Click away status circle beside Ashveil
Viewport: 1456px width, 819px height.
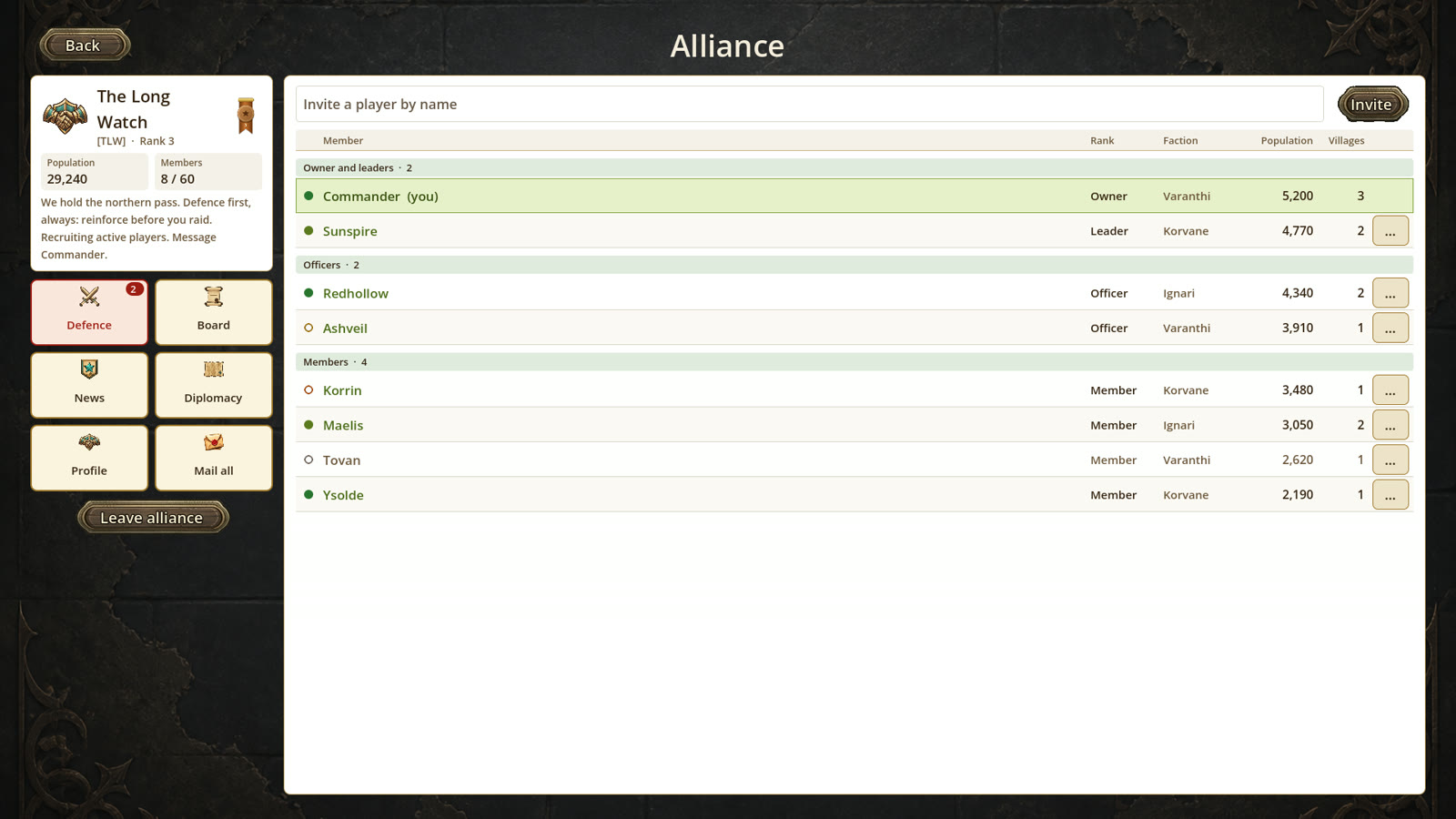308,328
